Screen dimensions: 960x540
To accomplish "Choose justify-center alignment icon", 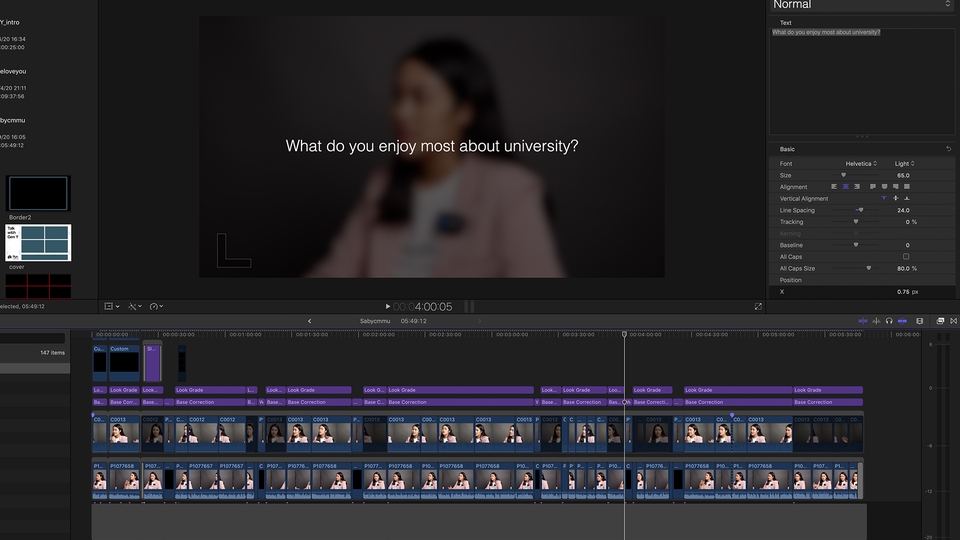I will point(884,187).
